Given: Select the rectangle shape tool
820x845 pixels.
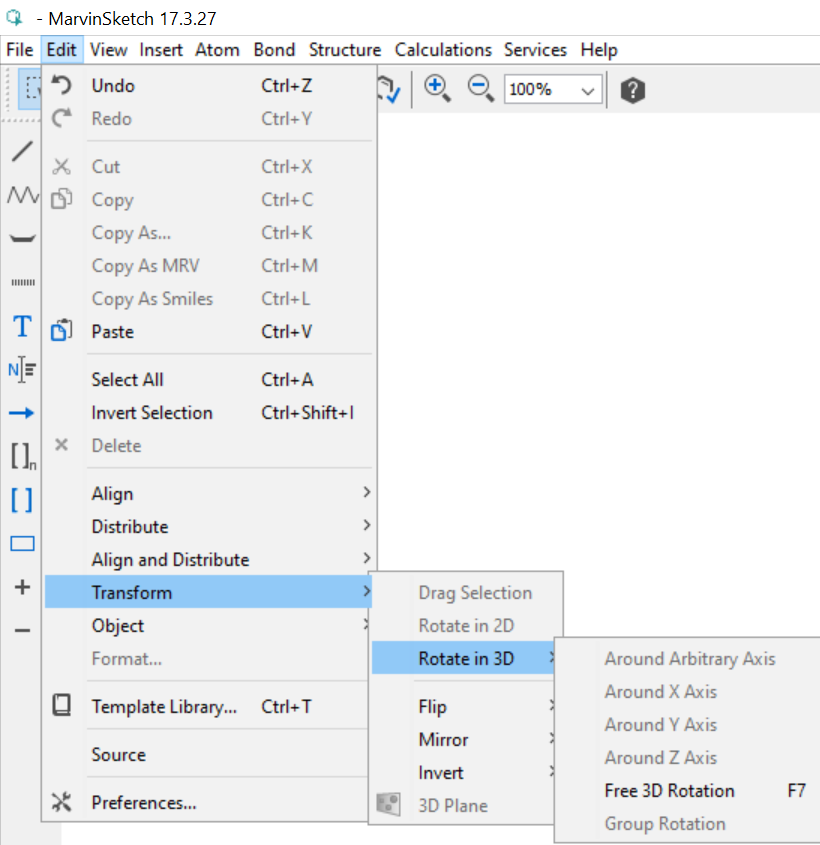Looking at the screenshot, I should pyautogui.click(x=22, y=544).
